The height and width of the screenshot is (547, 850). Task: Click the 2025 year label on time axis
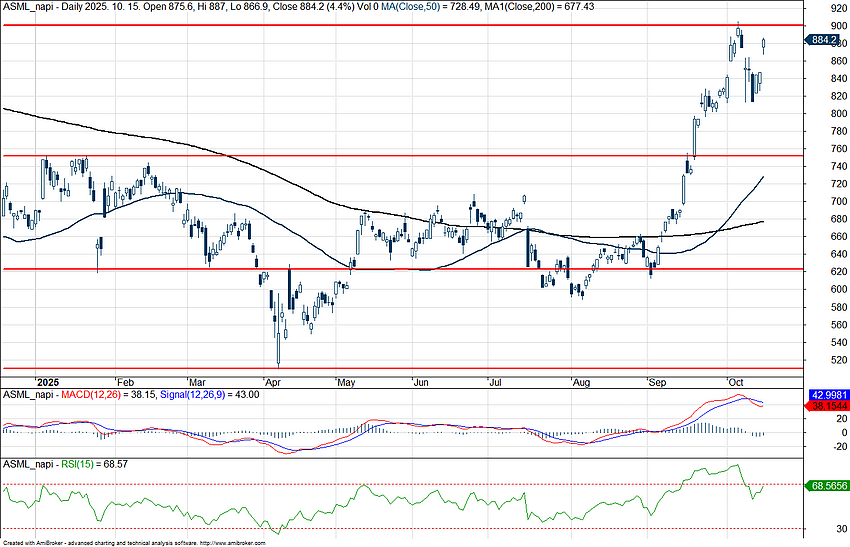pos(47,382)
